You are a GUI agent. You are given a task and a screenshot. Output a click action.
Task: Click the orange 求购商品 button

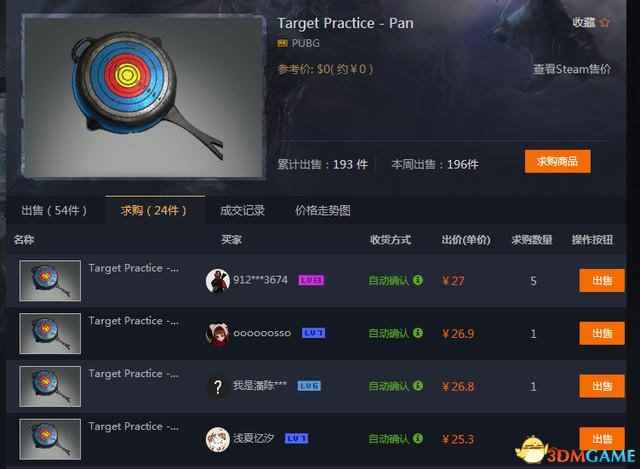click(557, 162)
